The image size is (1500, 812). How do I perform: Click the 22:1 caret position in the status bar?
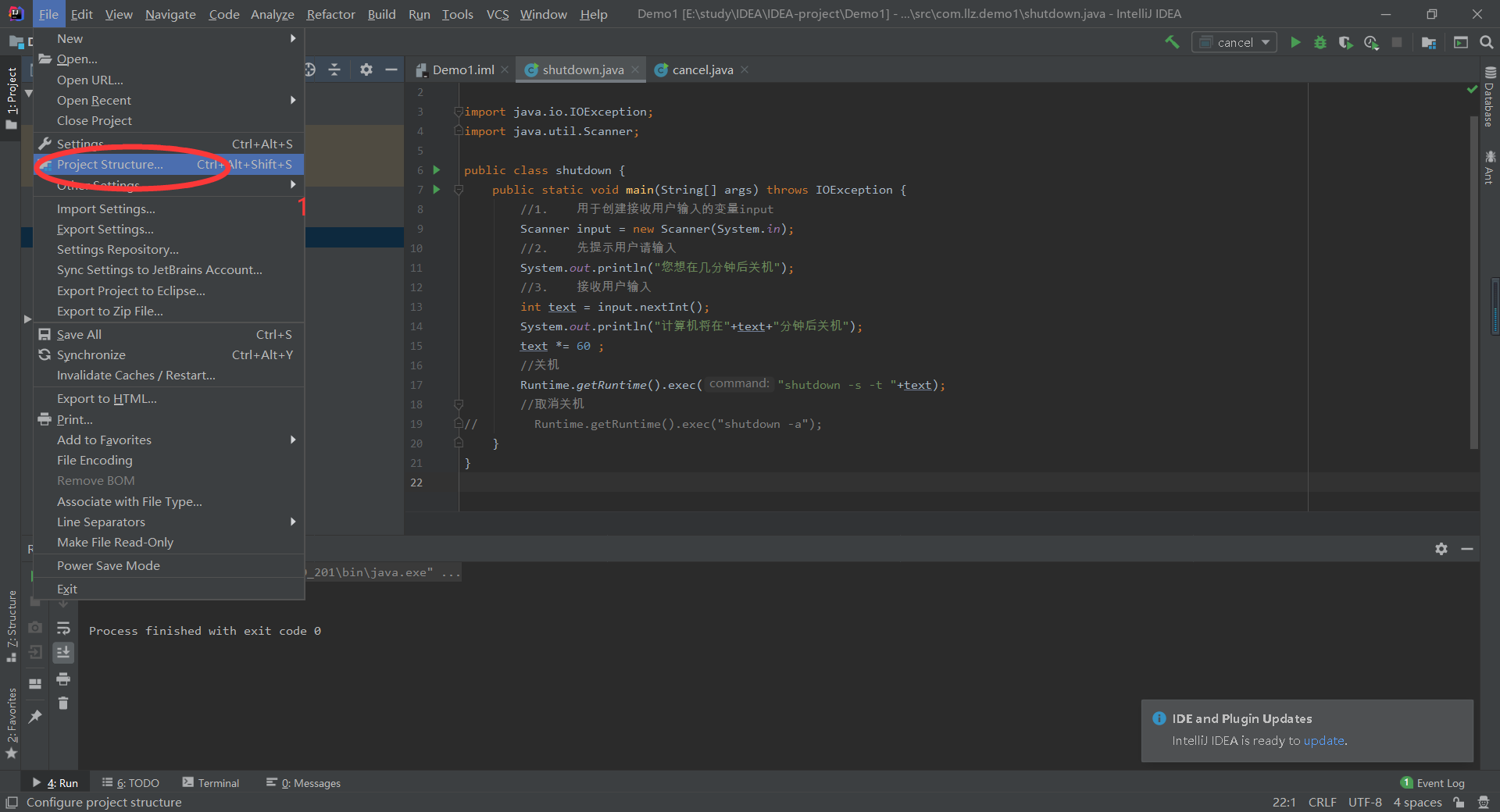pyautogui.click(x=1284, y=802)
